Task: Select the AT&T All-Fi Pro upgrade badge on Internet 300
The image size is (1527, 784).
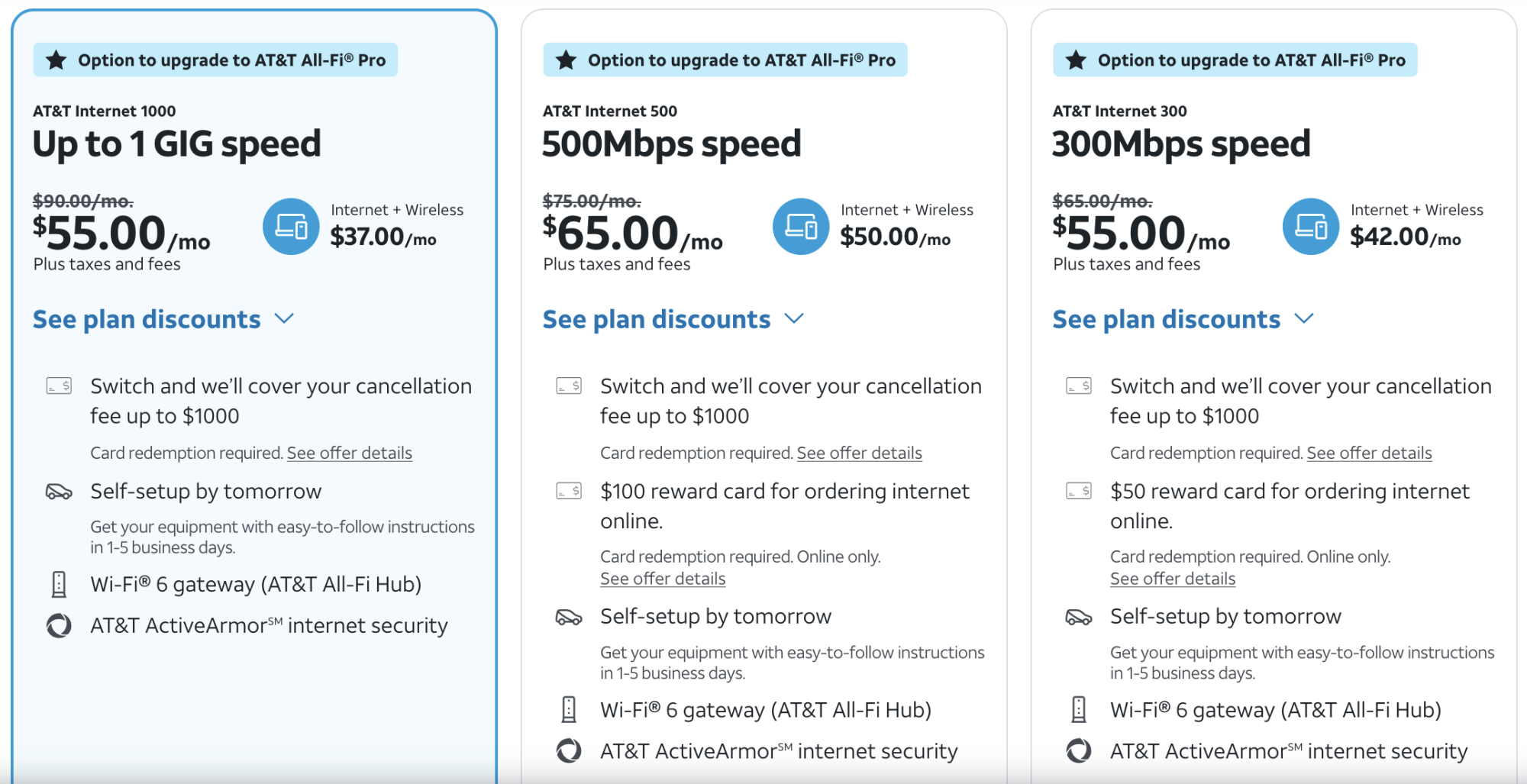Action: pos(1235,60)
